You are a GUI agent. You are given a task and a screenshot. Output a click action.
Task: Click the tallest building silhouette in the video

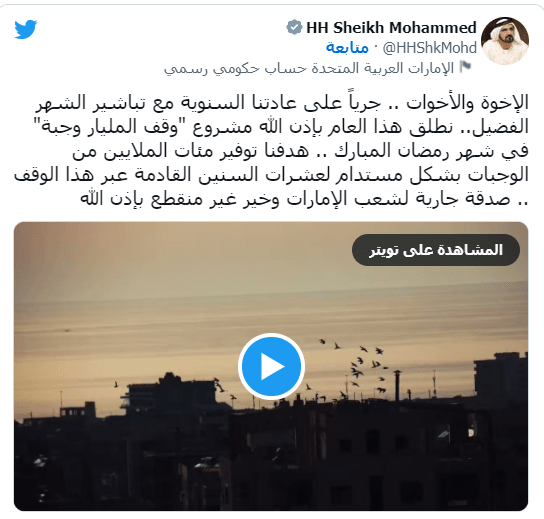click(501, 376)
